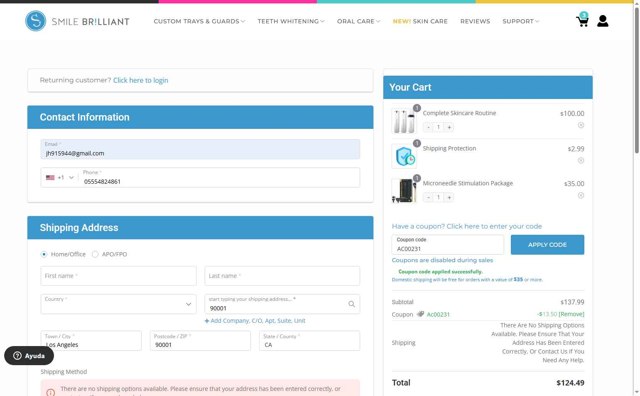Screen dimensions: 640x396
Task: Open the New! Skin Care page
Action: pos(420,21)
